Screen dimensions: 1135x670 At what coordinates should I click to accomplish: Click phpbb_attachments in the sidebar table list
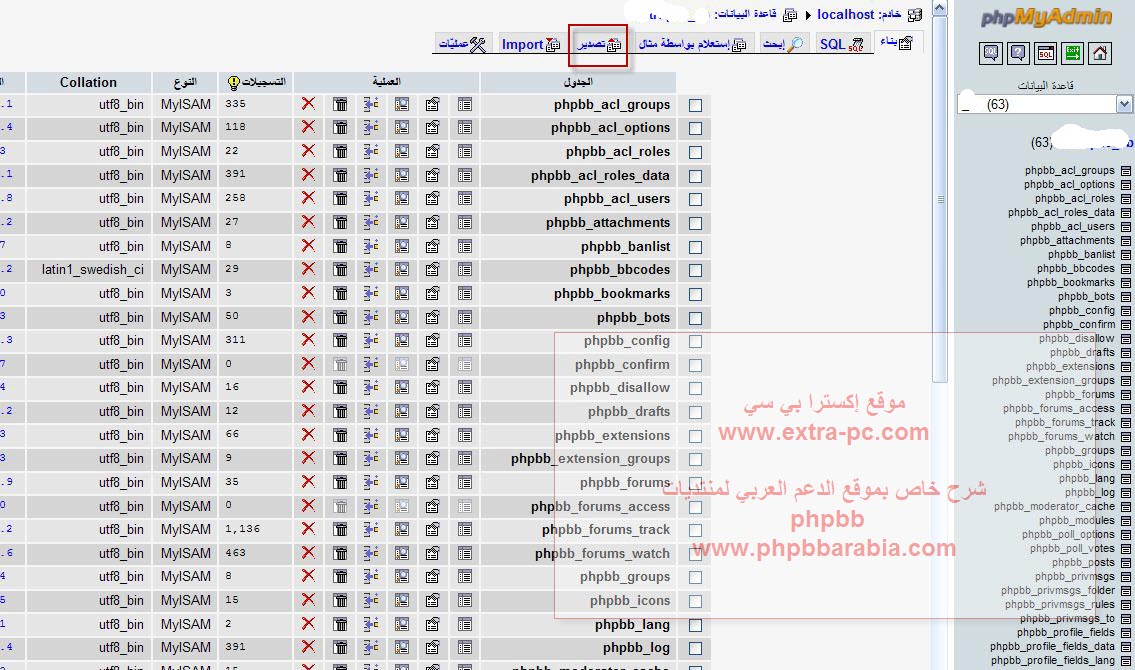pyautogui.click(x=1067, y=240)
